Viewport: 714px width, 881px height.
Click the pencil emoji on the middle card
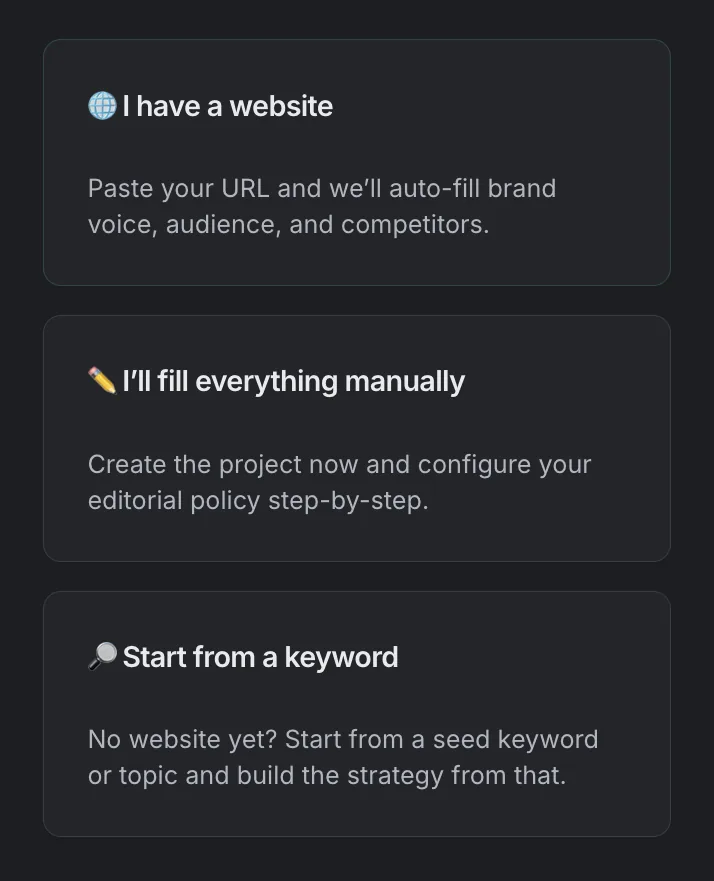(101, 380)
